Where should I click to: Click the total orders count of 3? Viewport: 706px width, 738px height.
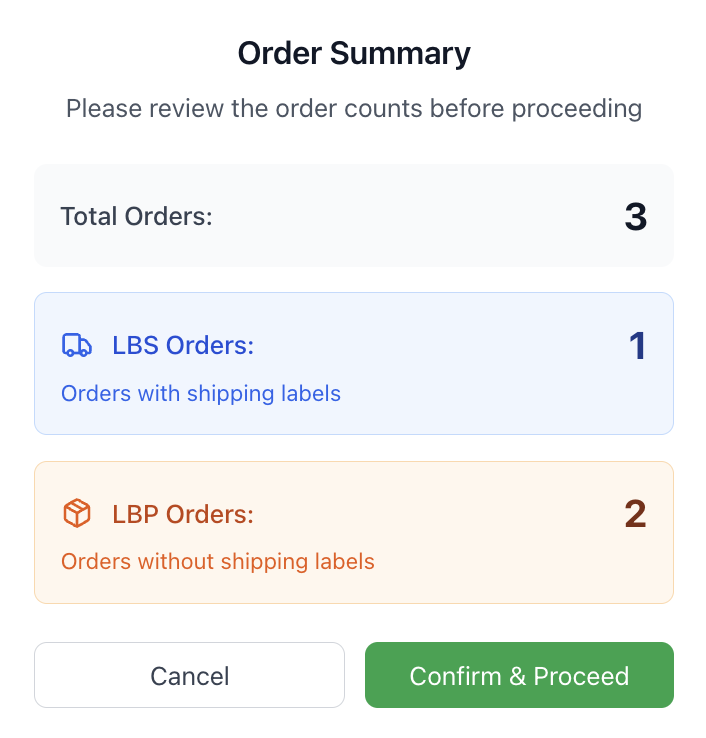pyautogui.click(x=635, y=216)
